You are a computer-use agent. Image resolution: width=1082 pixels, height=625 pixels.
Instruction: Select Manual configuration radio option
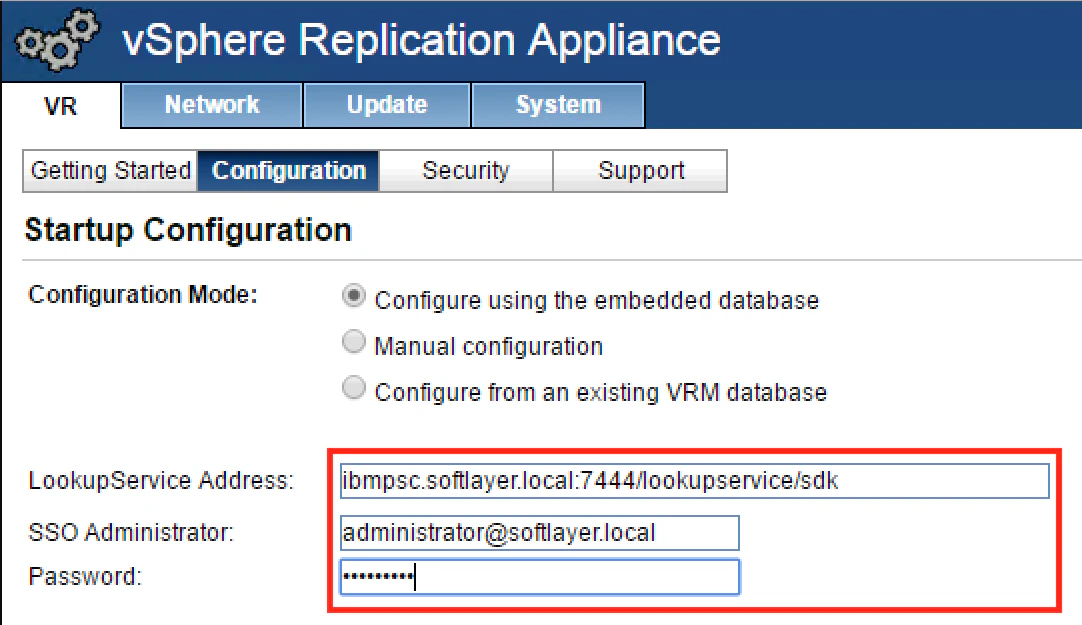tap(354, 342)
